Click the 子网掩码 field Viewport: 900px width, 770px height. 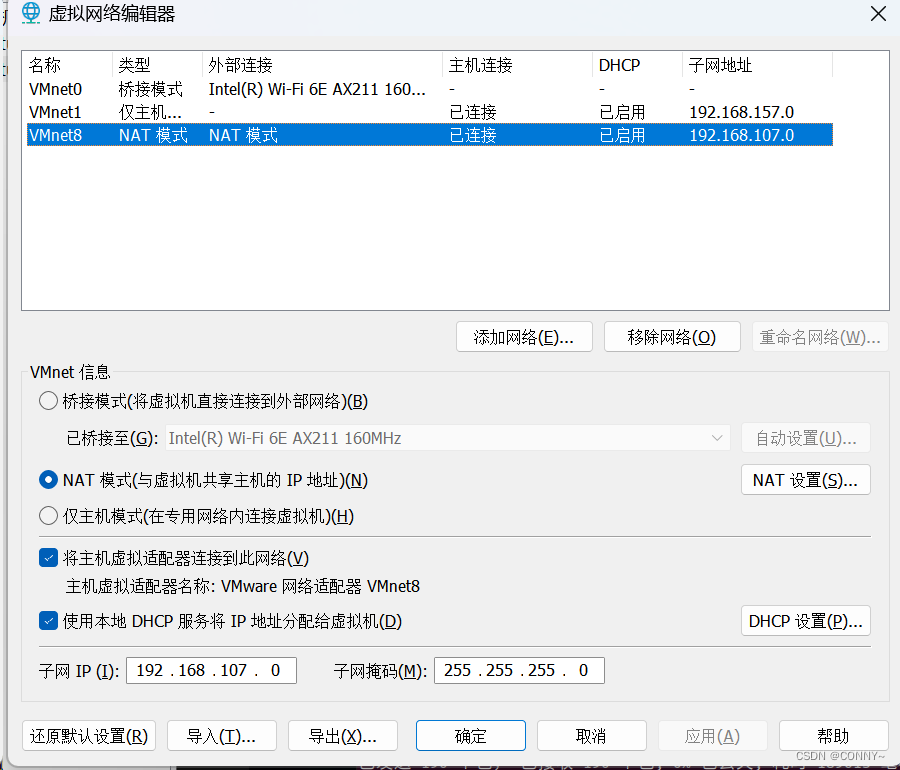pos(519,670)
